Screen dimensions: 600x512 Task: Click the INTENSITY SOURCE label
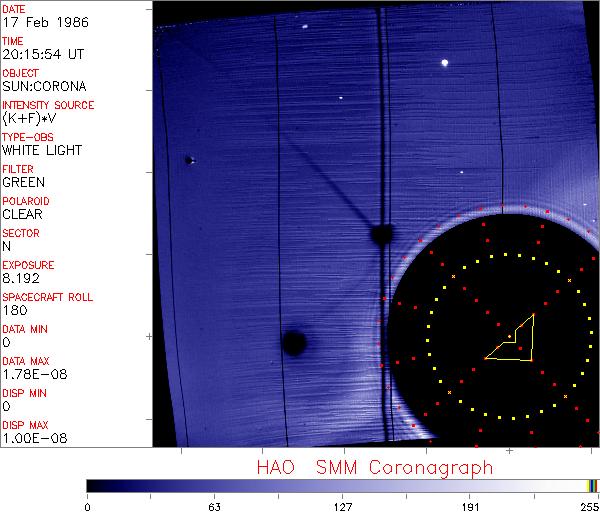click(x=48, y=105)
